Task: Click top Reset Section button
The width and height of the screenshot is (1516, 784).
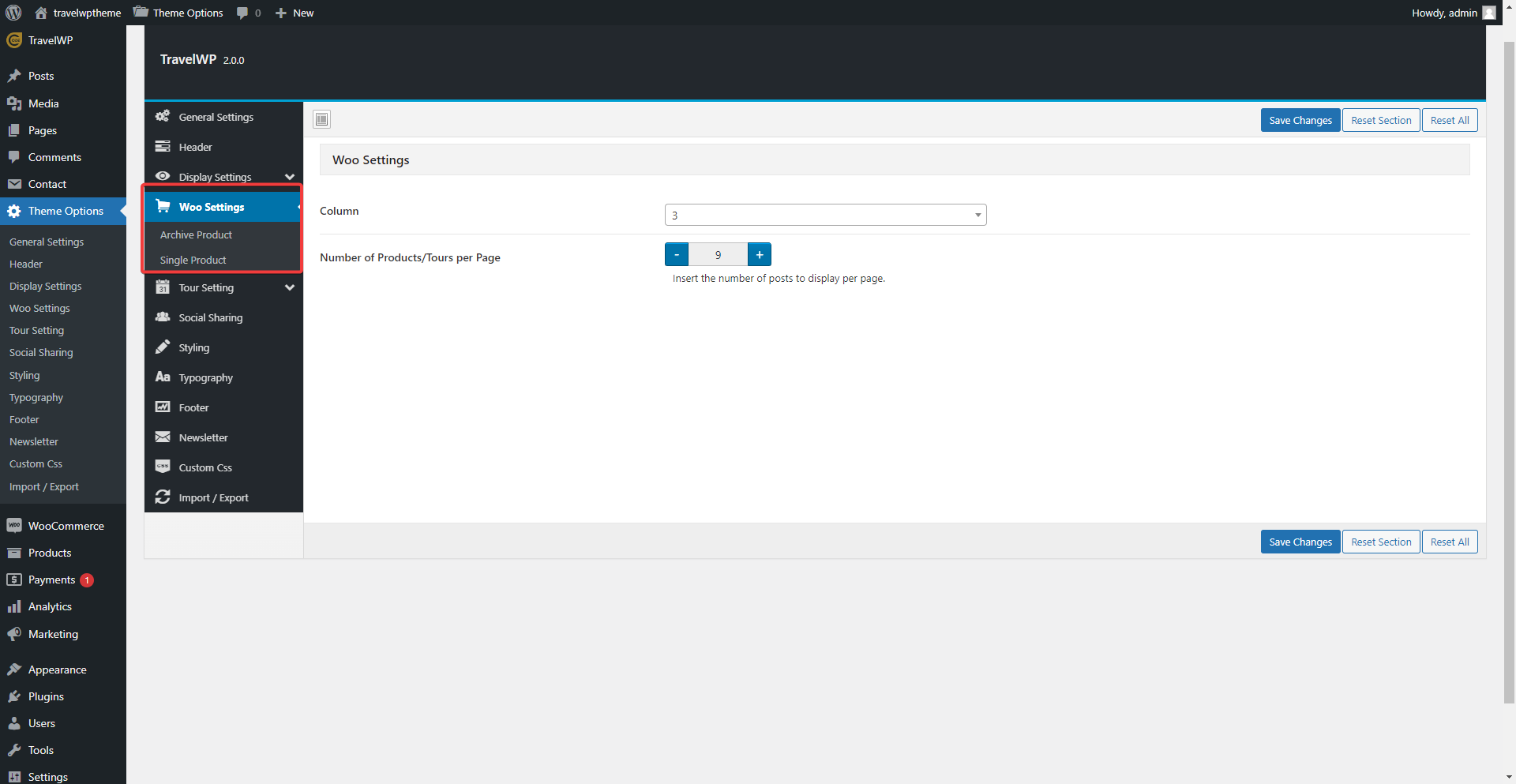Action: [1381, 120]
